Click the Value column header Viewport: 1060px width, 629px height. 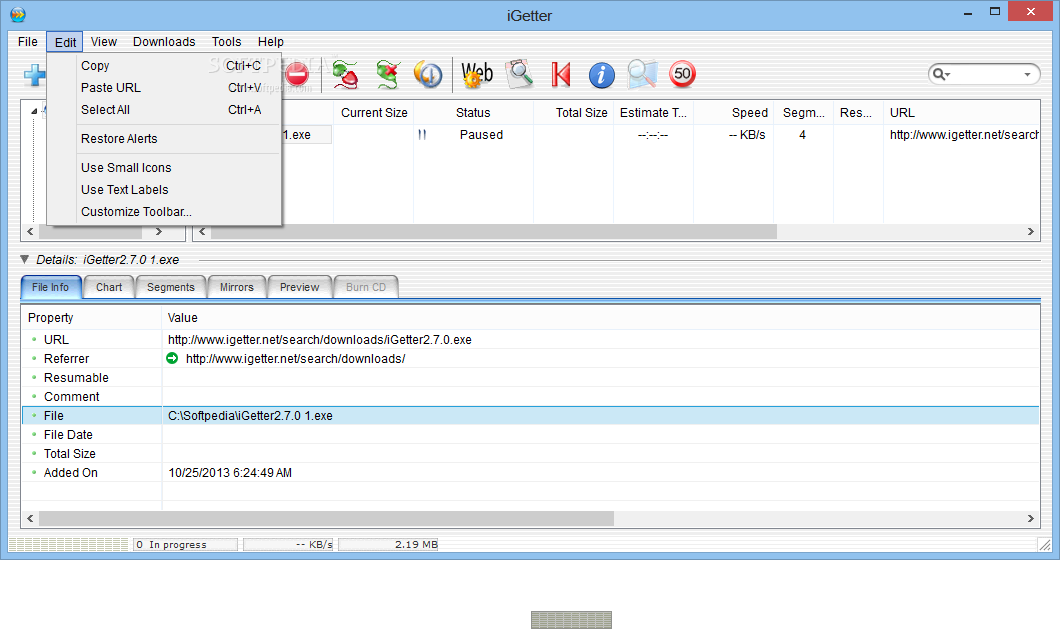(600, 318)
